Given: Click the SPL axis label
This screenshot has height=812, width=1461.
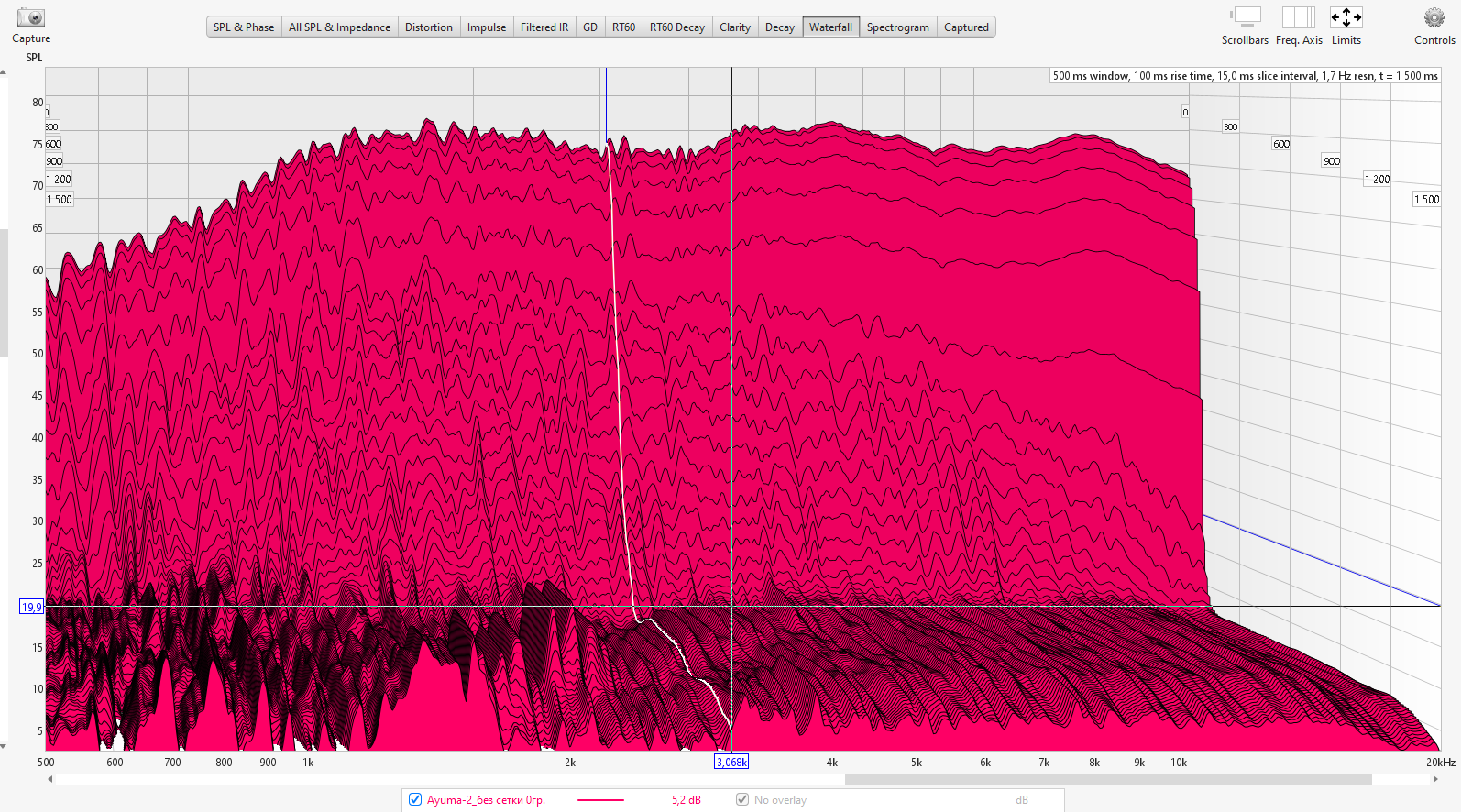Looking at the screenshot, I should click(34, 58).
